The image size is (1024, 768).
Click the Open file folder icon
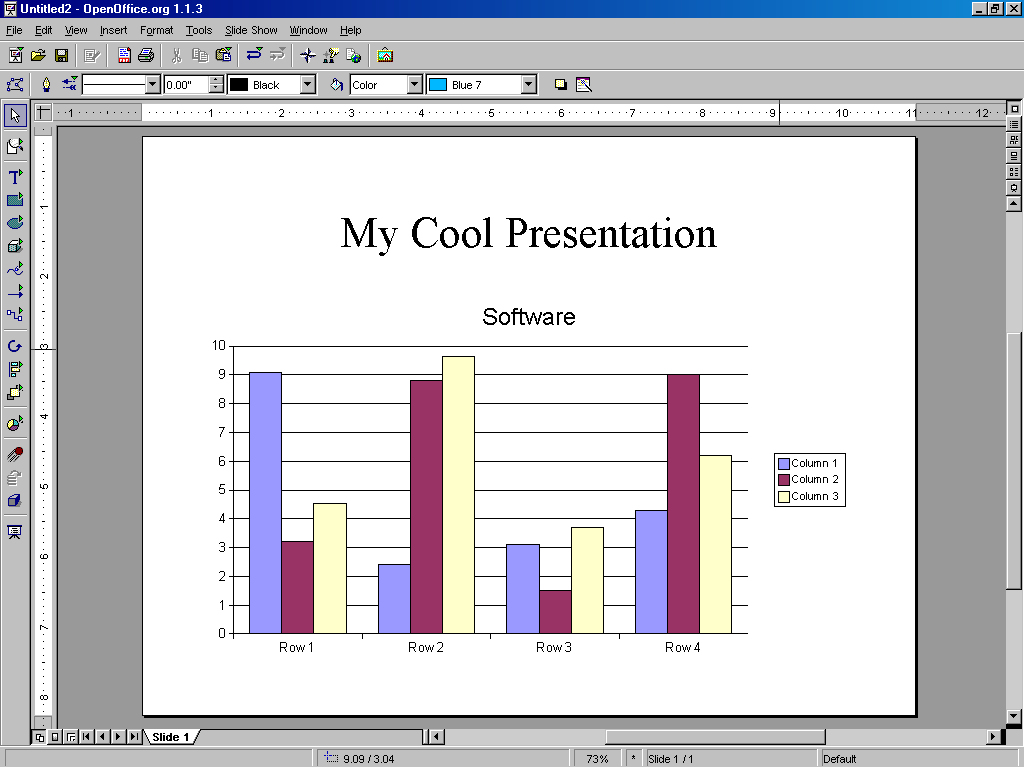[x=38, y=55]
